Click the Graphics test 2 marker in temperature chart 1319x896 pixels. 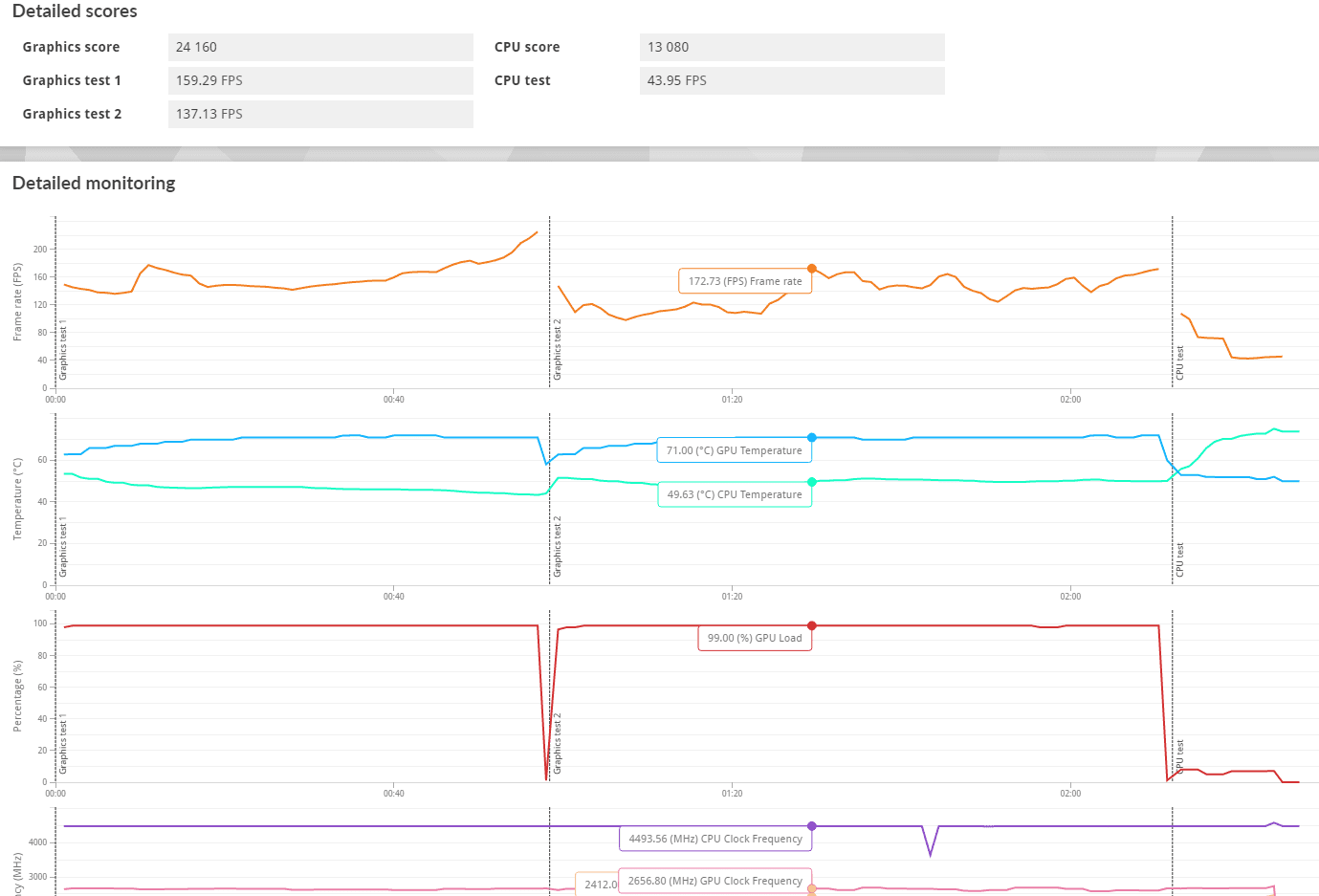558,547
